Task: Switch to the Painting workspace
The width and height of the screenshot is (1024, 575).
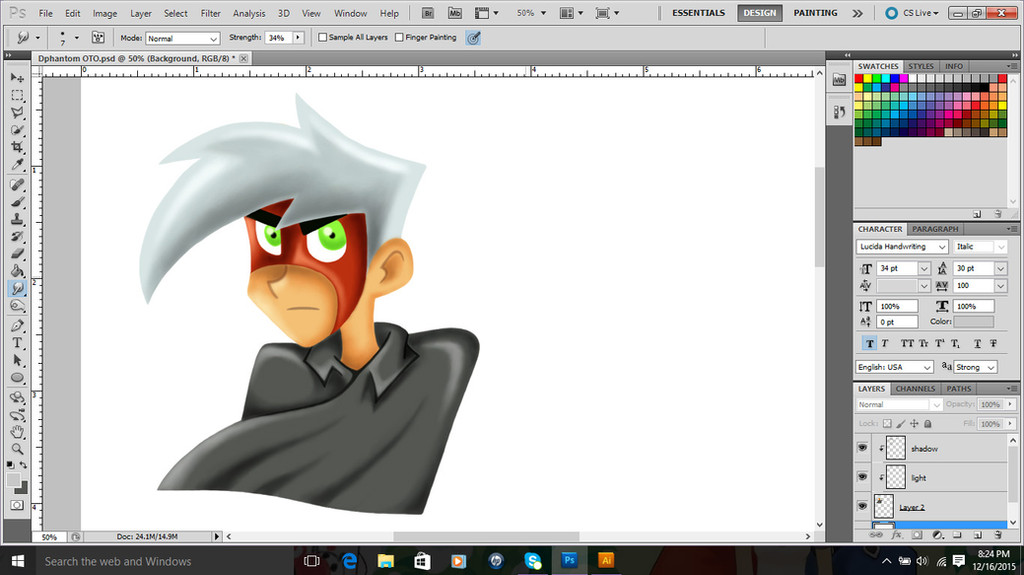Action: 815,13
